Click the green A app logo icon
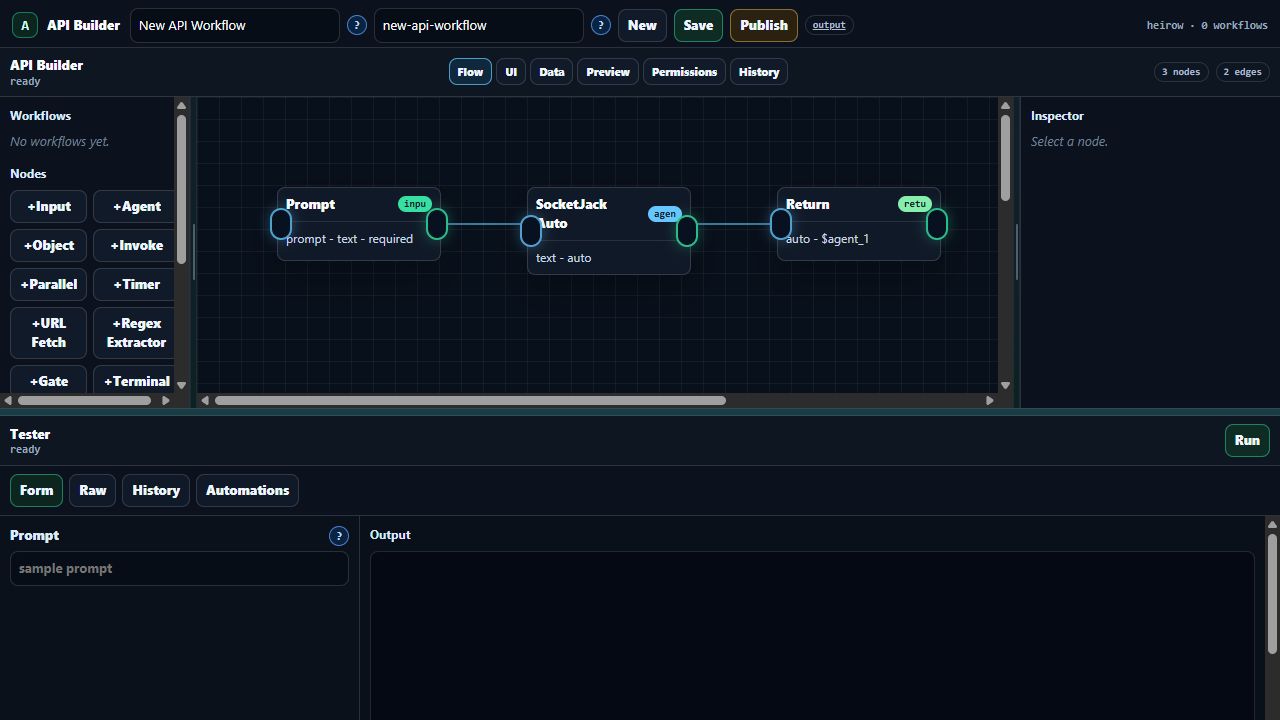 pyautogui.click(x=25, y=25)
